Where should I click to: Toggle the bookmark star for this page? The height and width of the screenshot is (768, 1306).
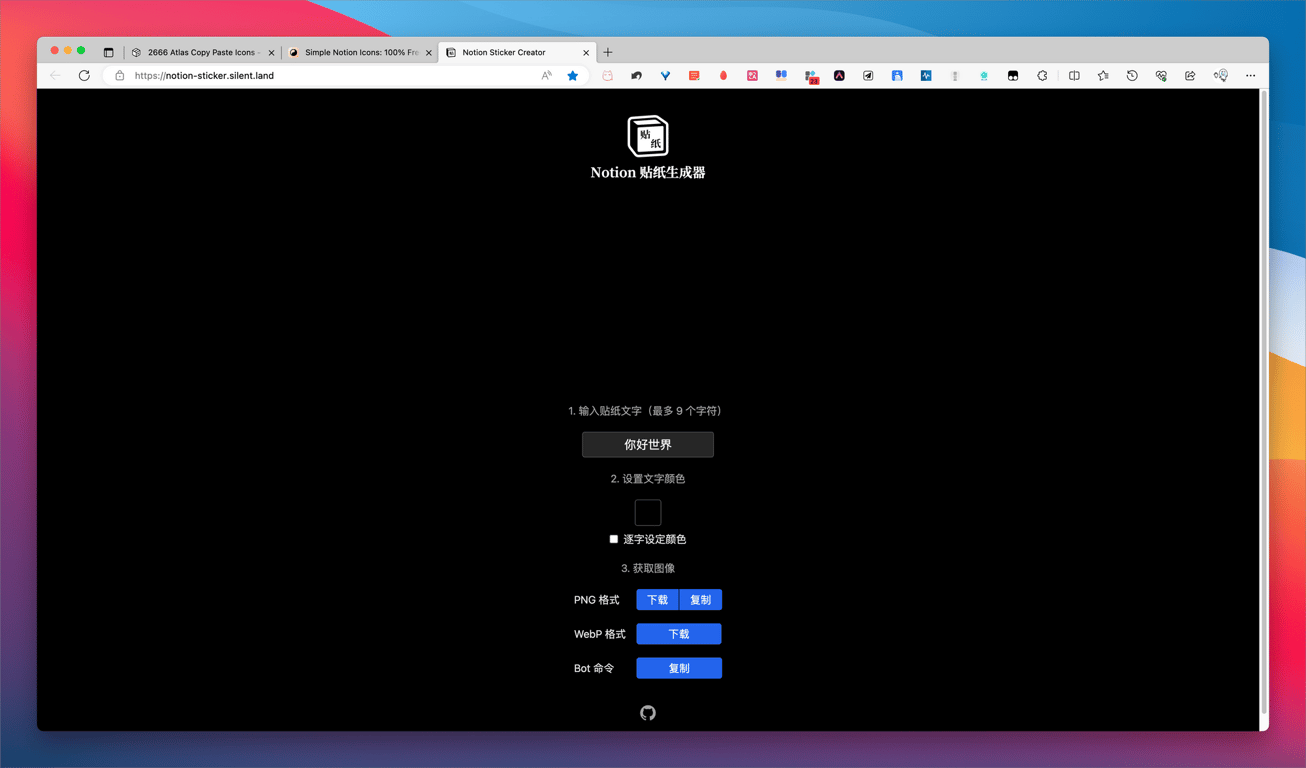pos(572,75)
